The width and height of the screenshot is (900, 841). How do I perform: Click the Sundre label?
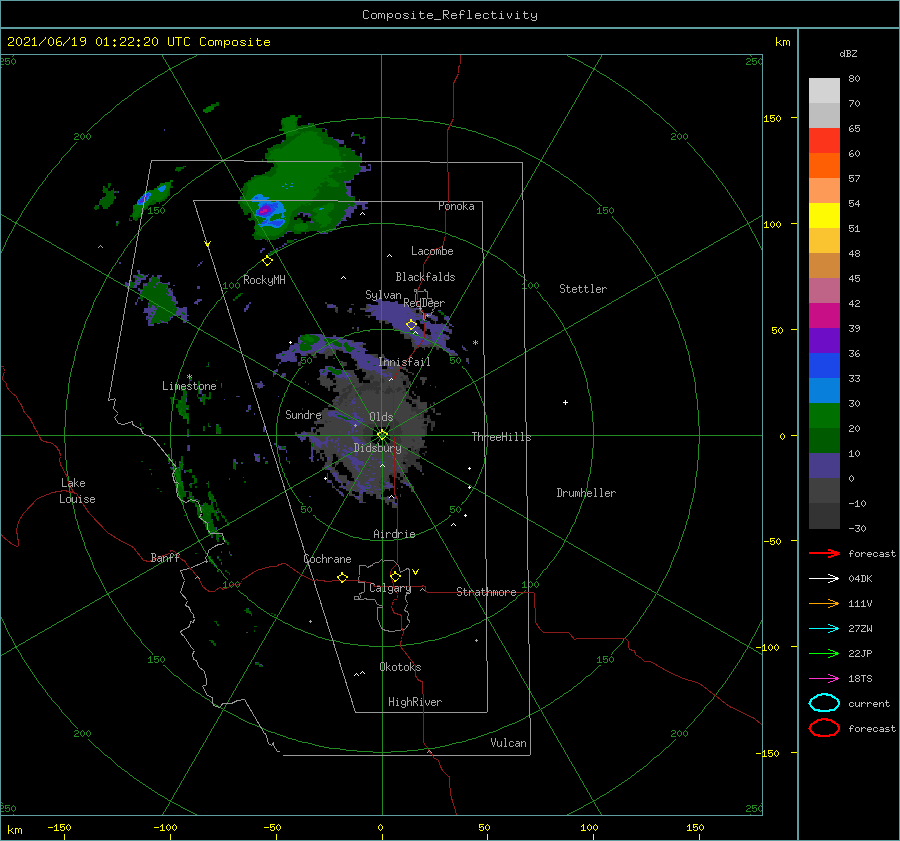coord(304,414)
